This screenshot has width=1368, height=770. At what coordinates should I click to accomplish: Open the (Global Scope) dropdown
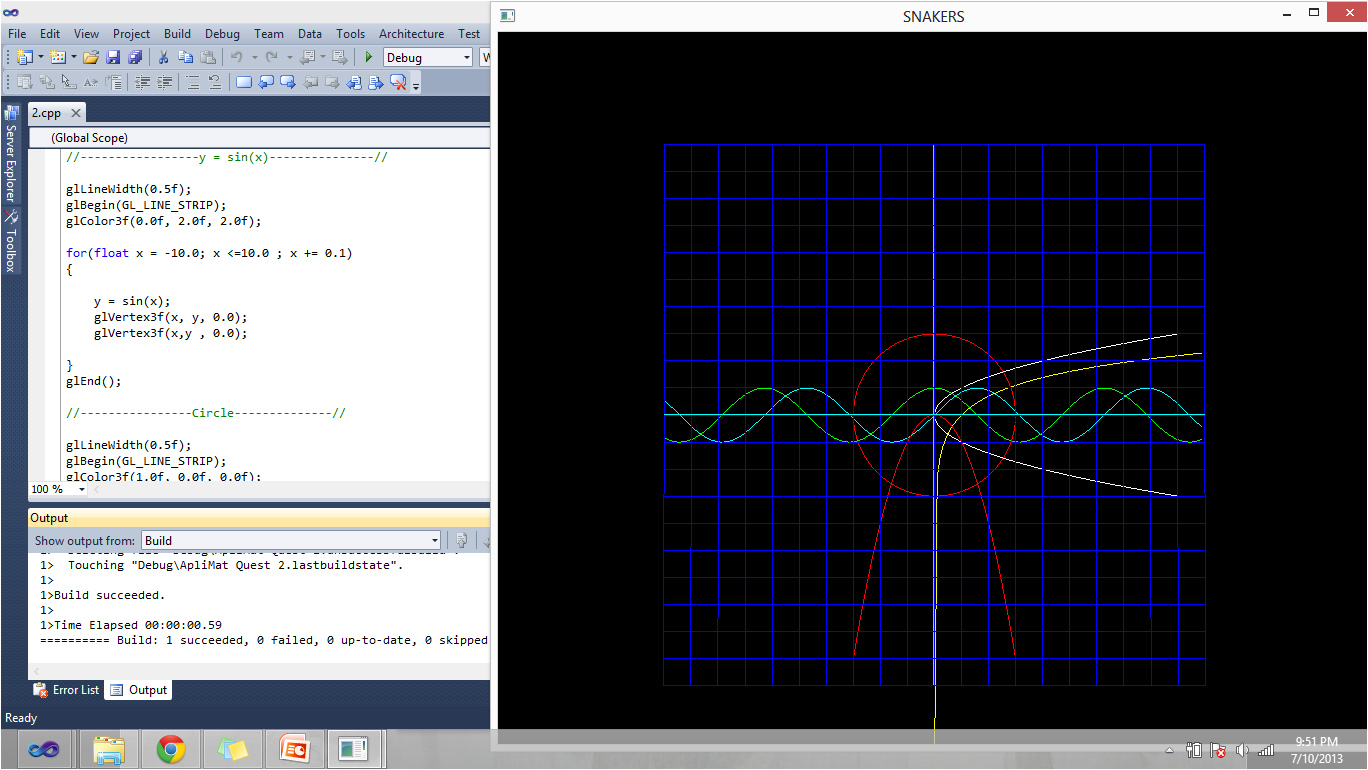[260, 138]
